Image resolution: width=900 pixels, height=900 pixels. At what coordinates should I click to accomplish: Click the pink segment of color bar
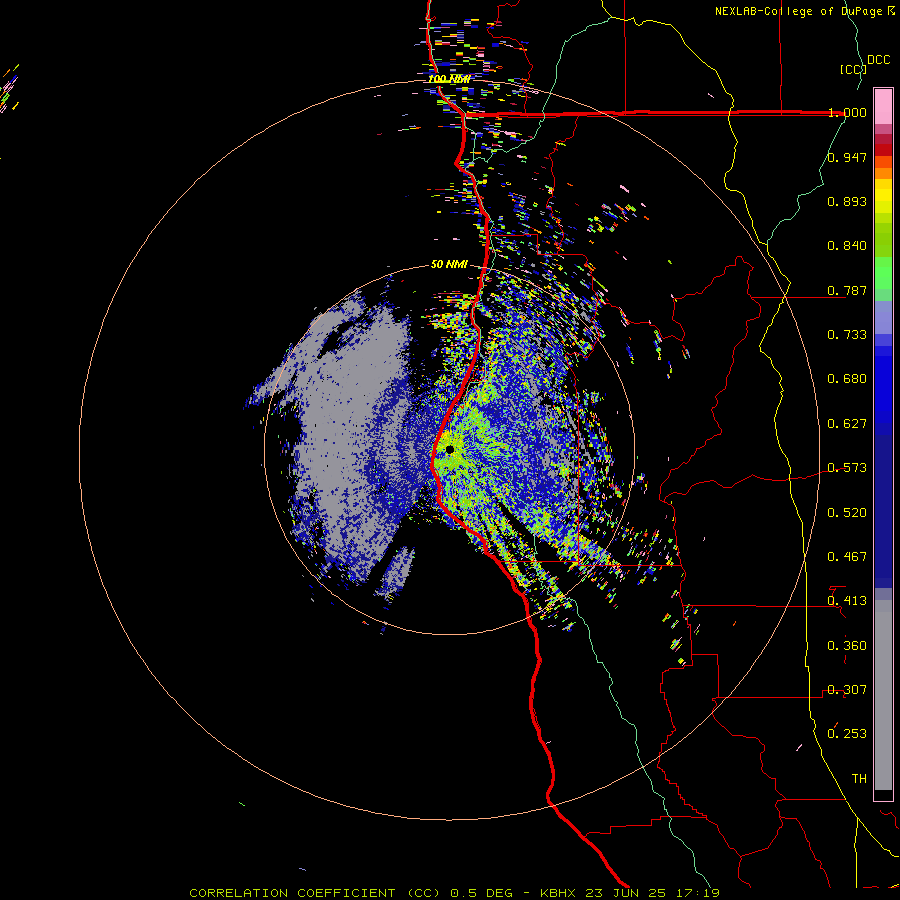(883, 106)
